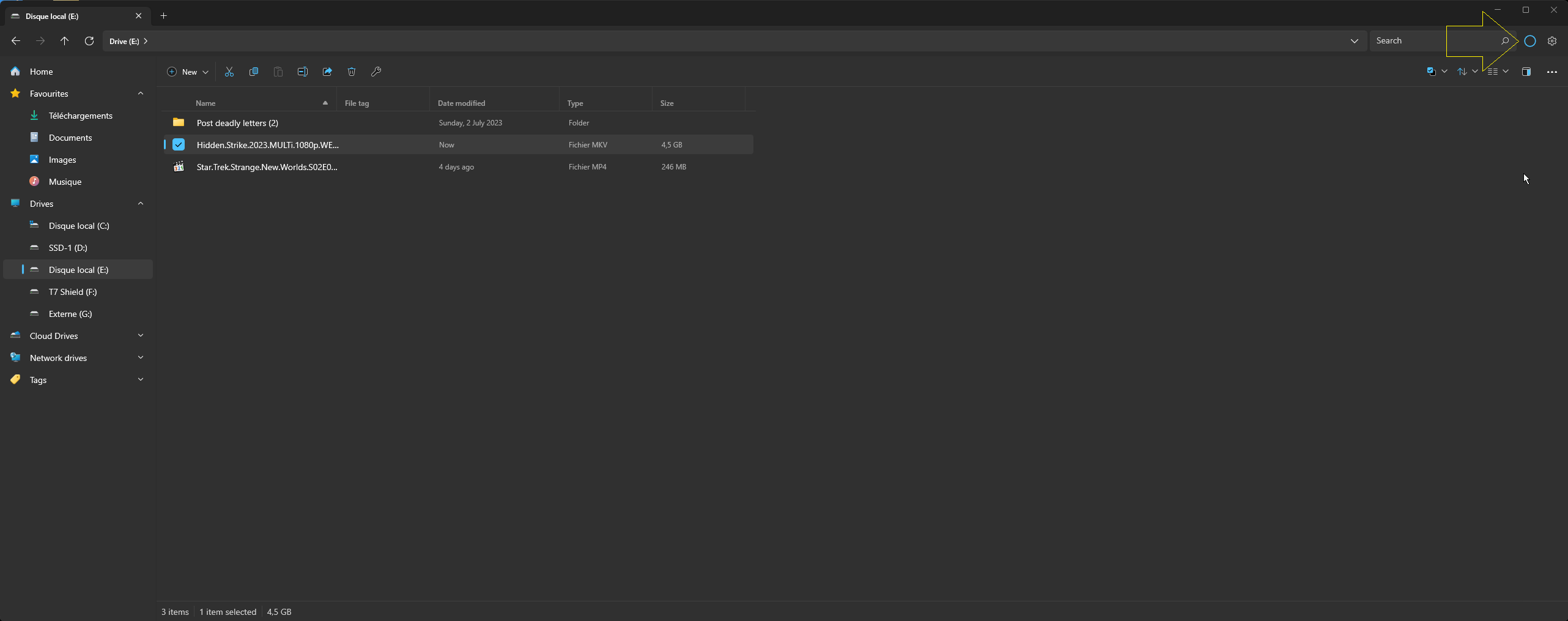The image size is (1568, 621).
Task: Select the Rename icon
Action: point(302,72)
